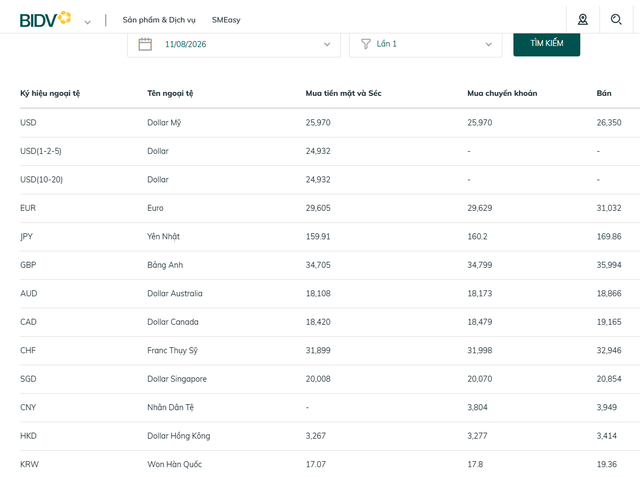
Task: Open Sản phẩm & Dịch vụ menu
Action: (x=159, y=20)
